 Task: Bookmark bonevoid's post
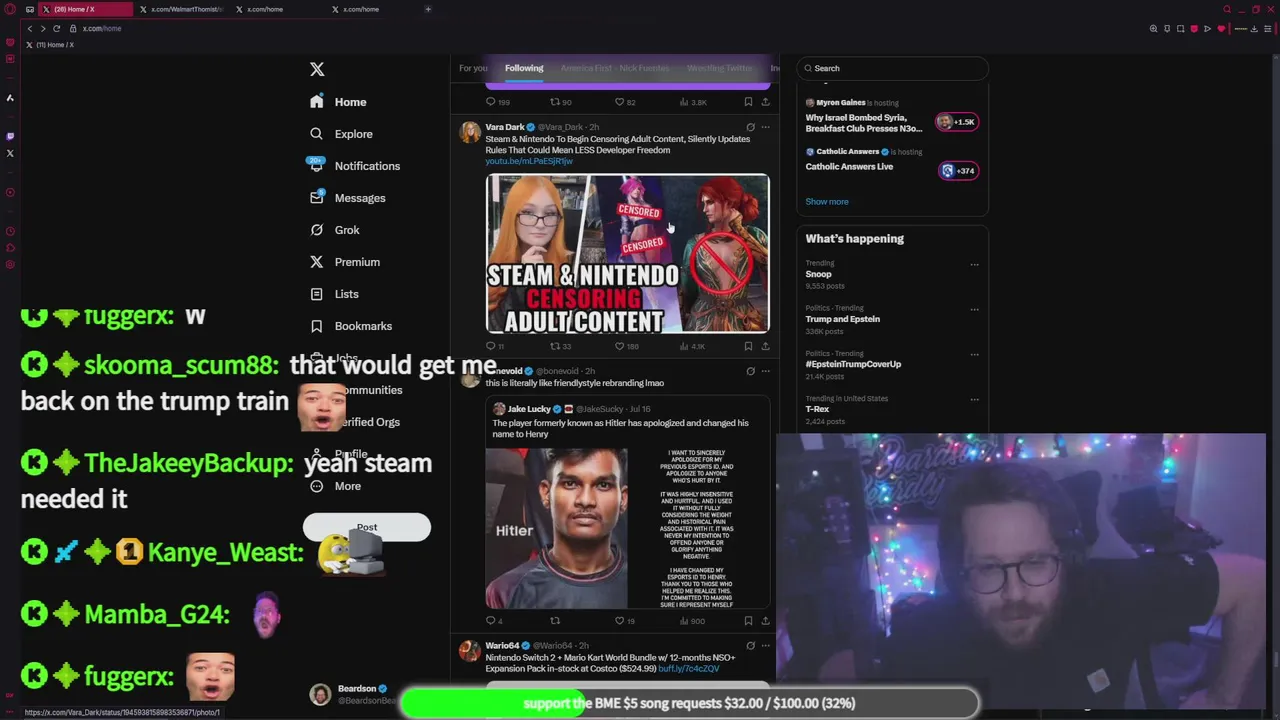coord(748,621)
